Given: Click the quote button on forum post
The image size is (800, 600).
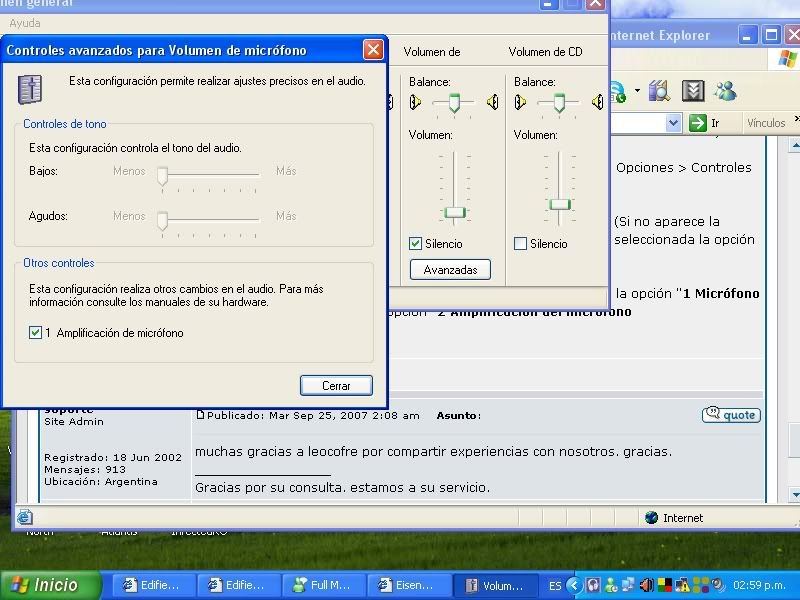Looking at the screenshot, I should (731, 415).
